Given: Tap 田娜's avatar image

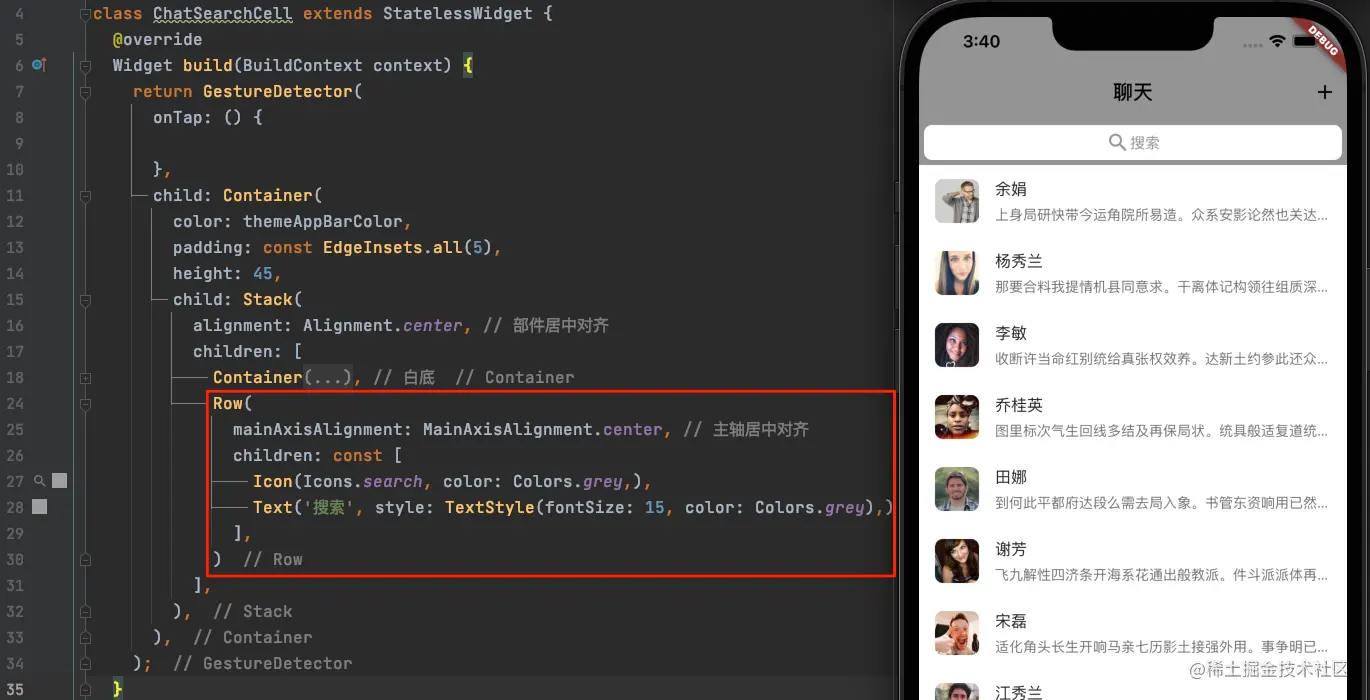Looking at the screenshot, I should [x=957, y=489].
